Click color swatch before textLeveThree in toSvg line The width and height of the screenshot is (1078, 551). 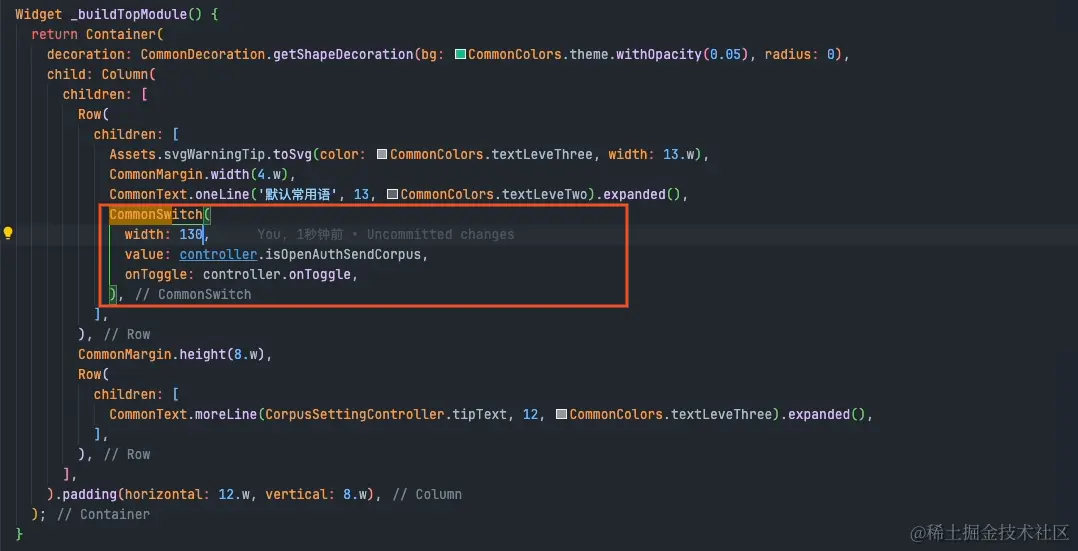tap(383, 154)
